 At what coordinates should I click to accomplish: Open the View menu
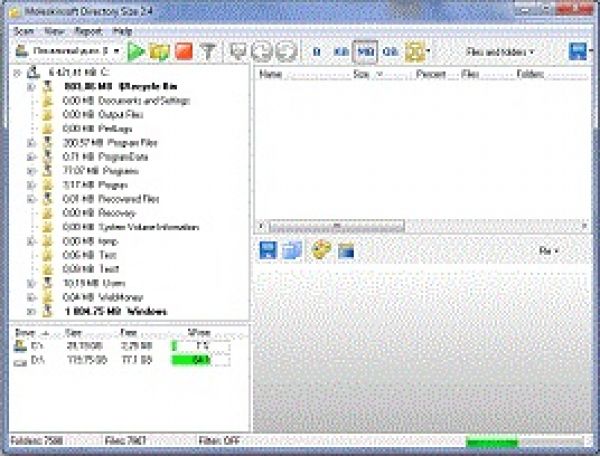54,31
